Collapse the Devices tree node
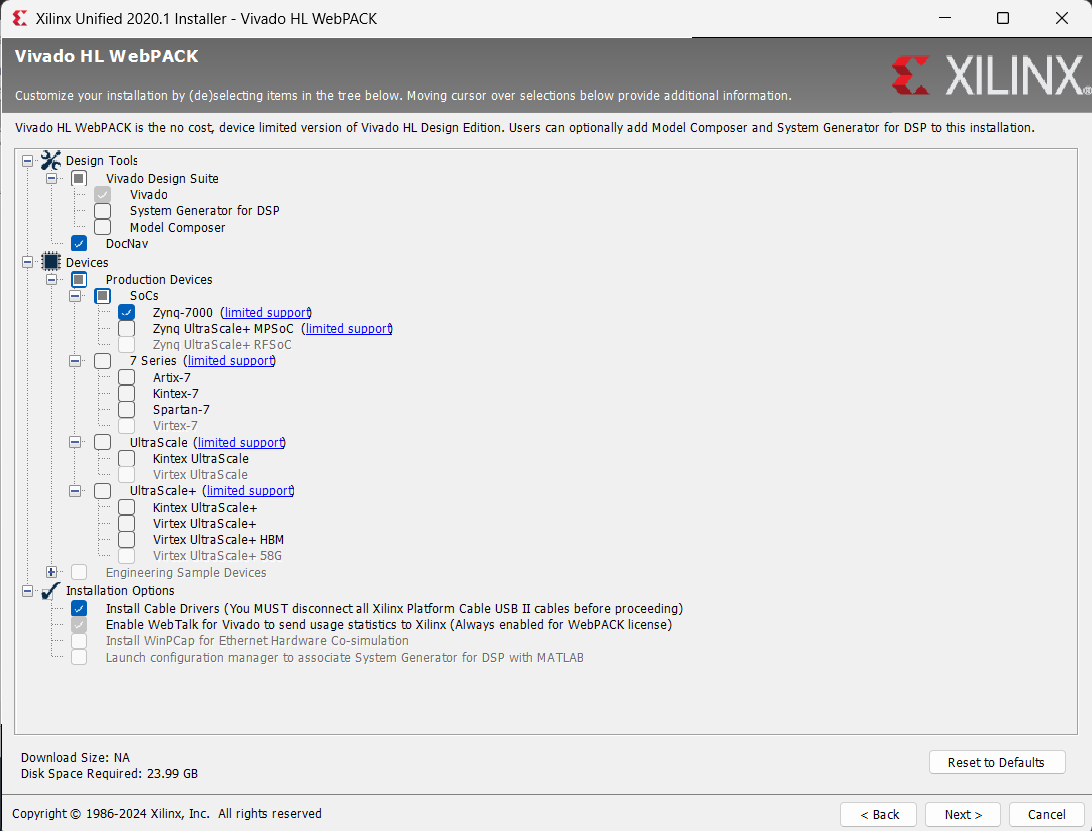This screenshot has height=831, width=1092. 27,263
